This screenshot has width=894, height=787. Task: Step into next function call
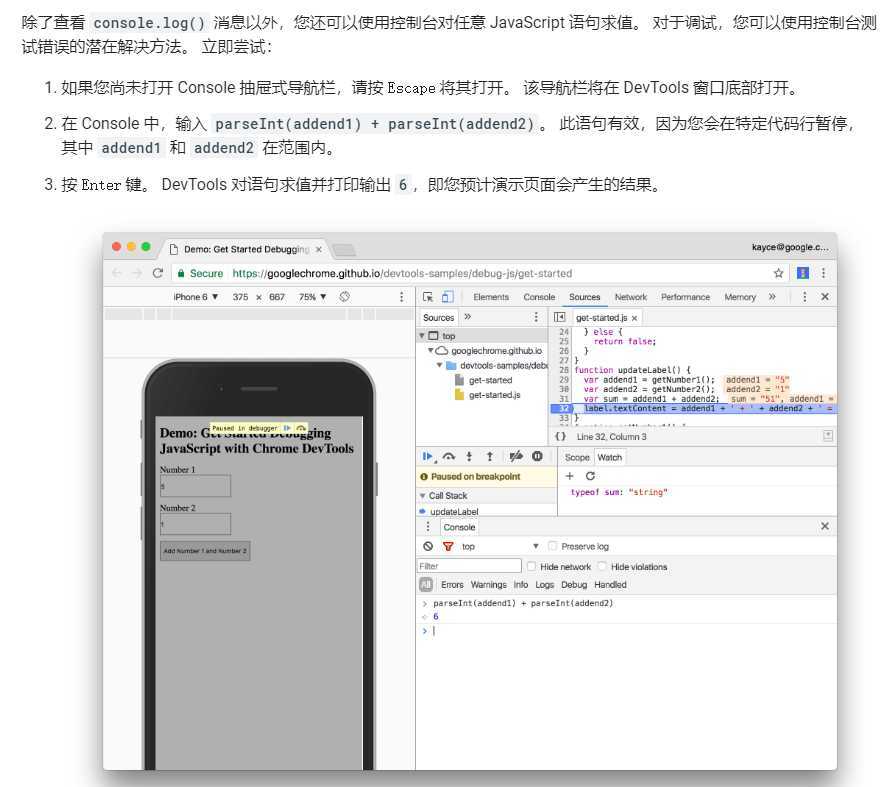pos(469,456)
